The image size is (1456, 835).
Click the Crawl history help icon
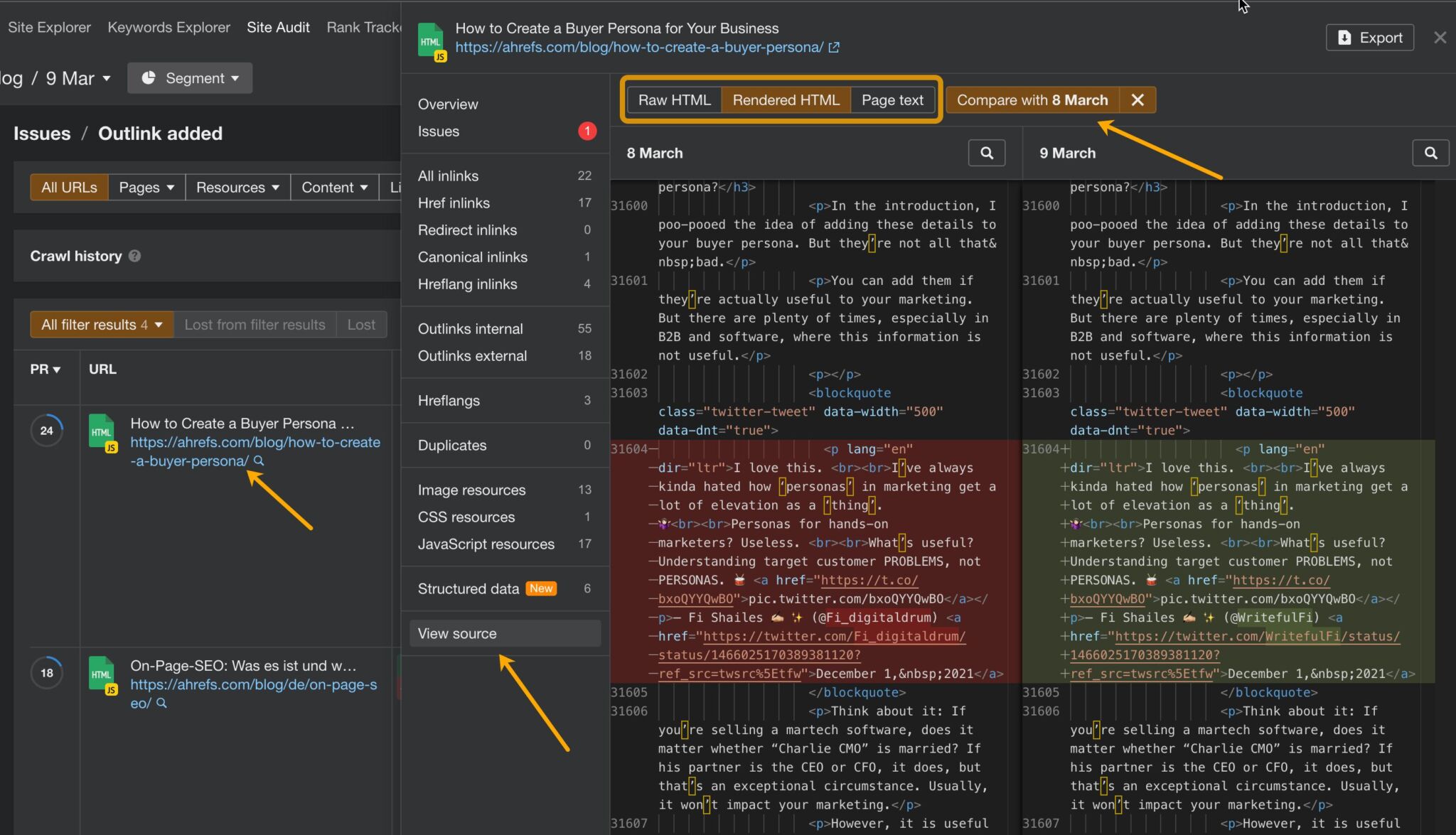(x=136, y=257)
